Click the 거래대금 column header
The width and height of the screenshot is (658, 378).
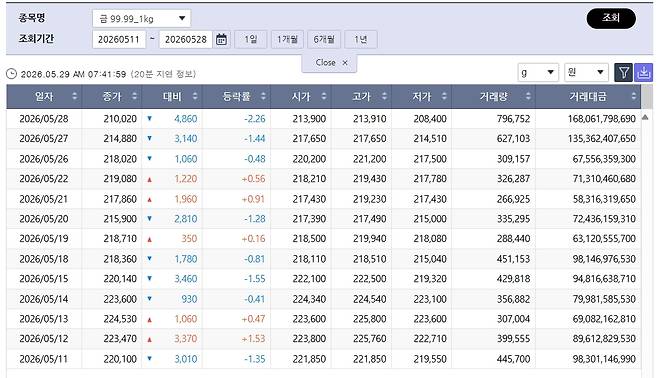coord(588,96)
